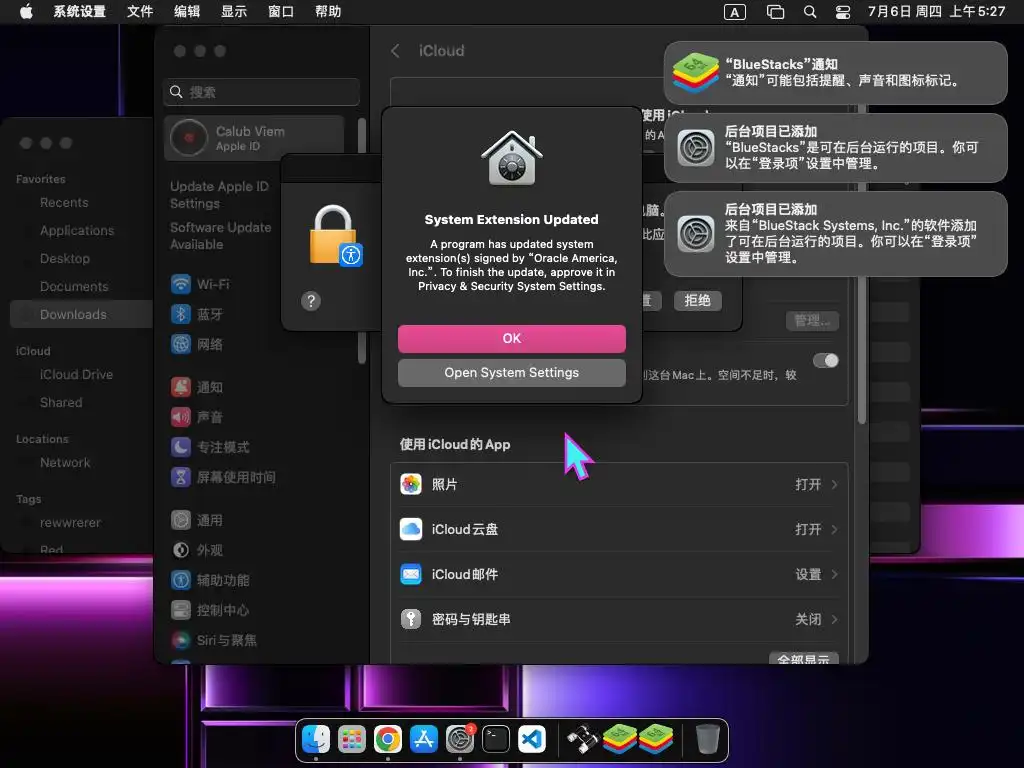Image resolution: width=1024 pixels, height=768 pixels.
Task: Open the 窗口 menu
Action: (281, 12)
